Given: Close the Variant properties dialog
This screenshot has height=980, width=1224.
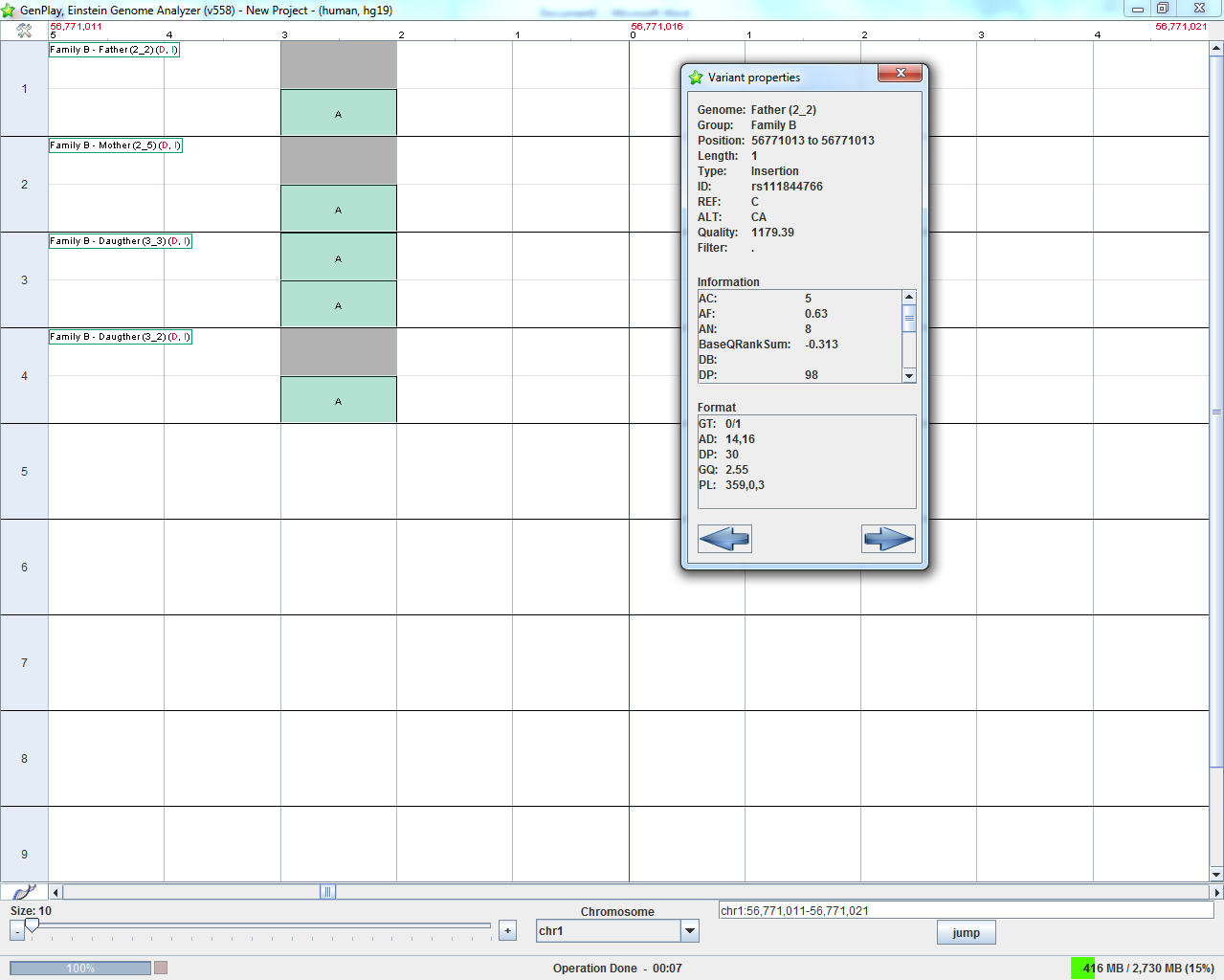Looking at the screenshot, I should [x=900, y=74].
